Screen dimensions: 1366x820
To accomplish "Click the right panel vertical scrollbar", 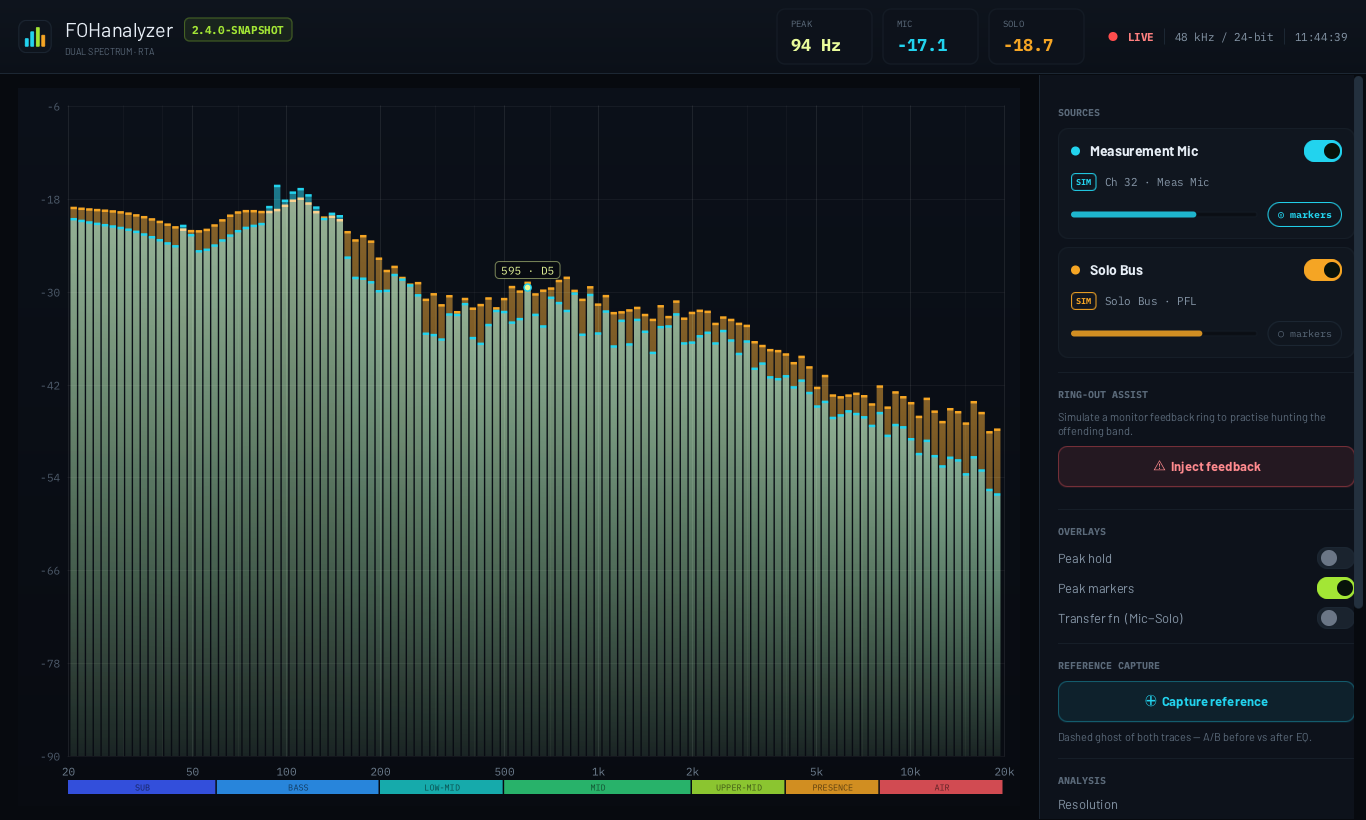I will (x=1359, y=342).
